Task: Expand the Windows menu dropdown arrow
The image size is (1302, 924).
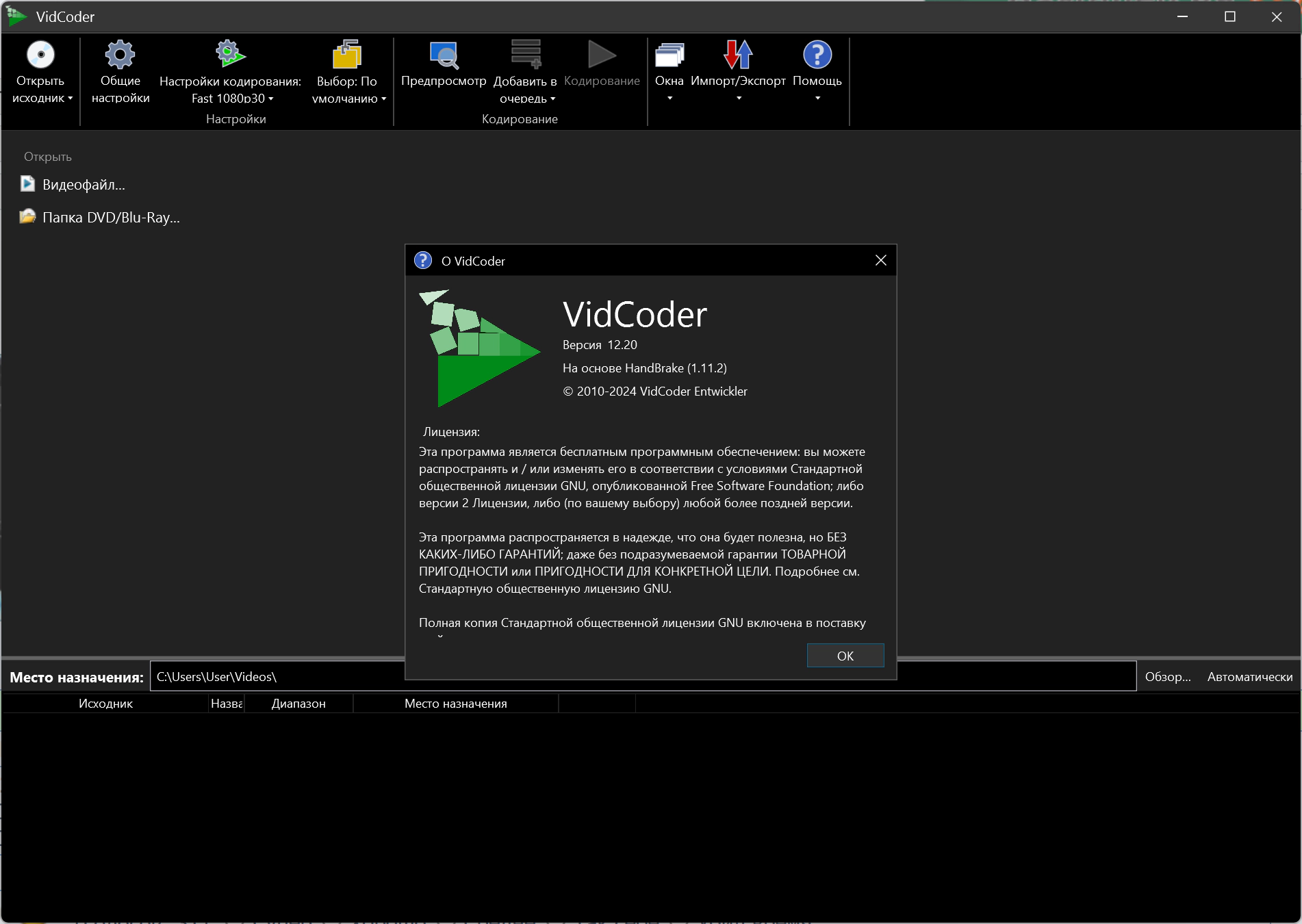Action: coord(670,98)
